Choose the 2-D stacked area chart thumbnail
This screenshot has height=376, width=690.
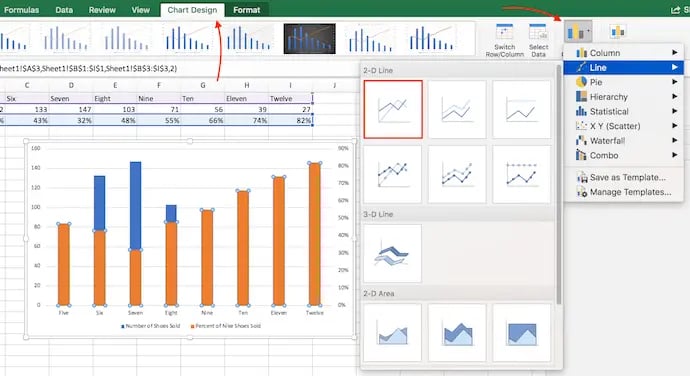click(x=457, y=332)
